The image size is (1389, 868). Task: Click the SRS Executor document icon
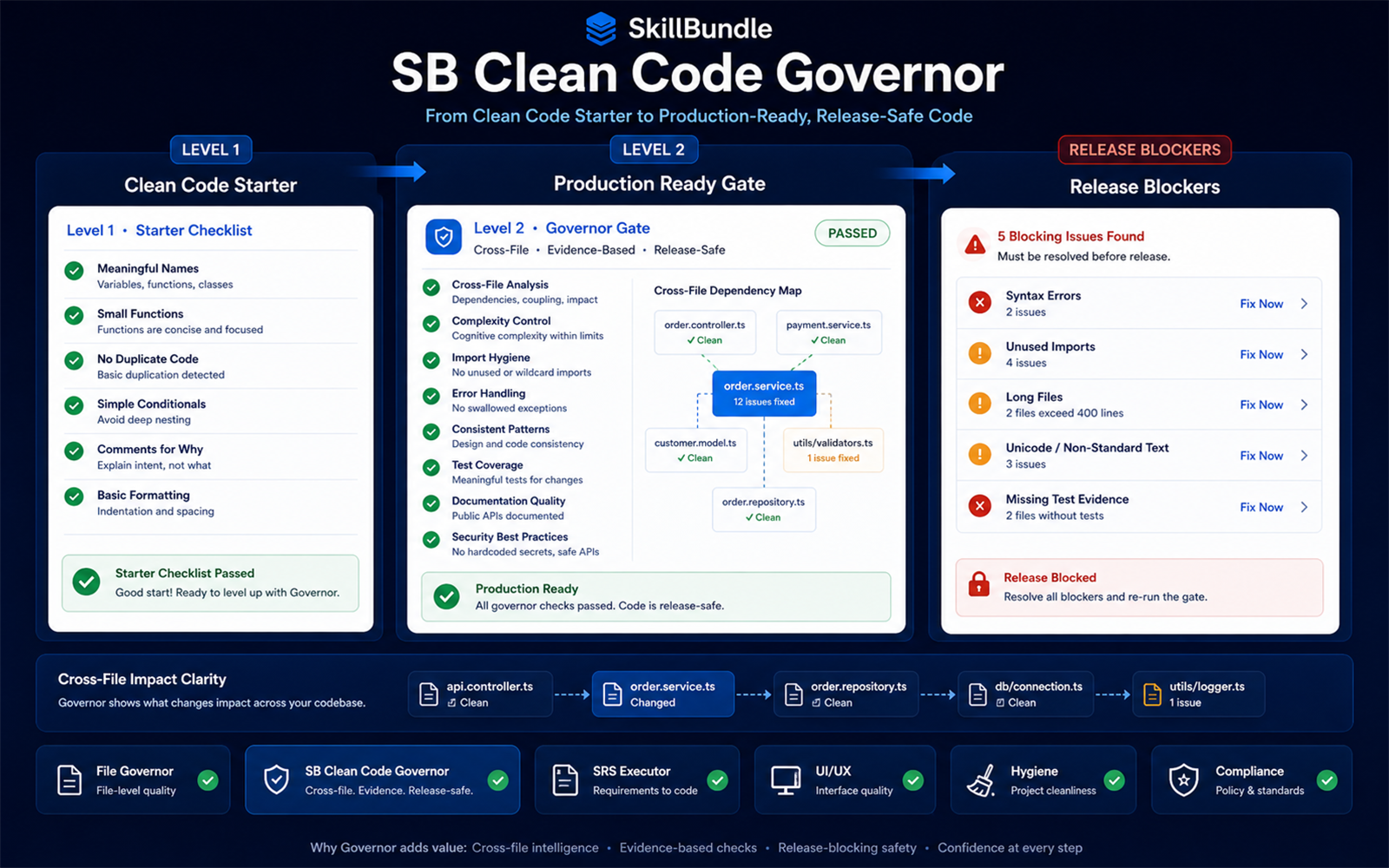[565, 780]
